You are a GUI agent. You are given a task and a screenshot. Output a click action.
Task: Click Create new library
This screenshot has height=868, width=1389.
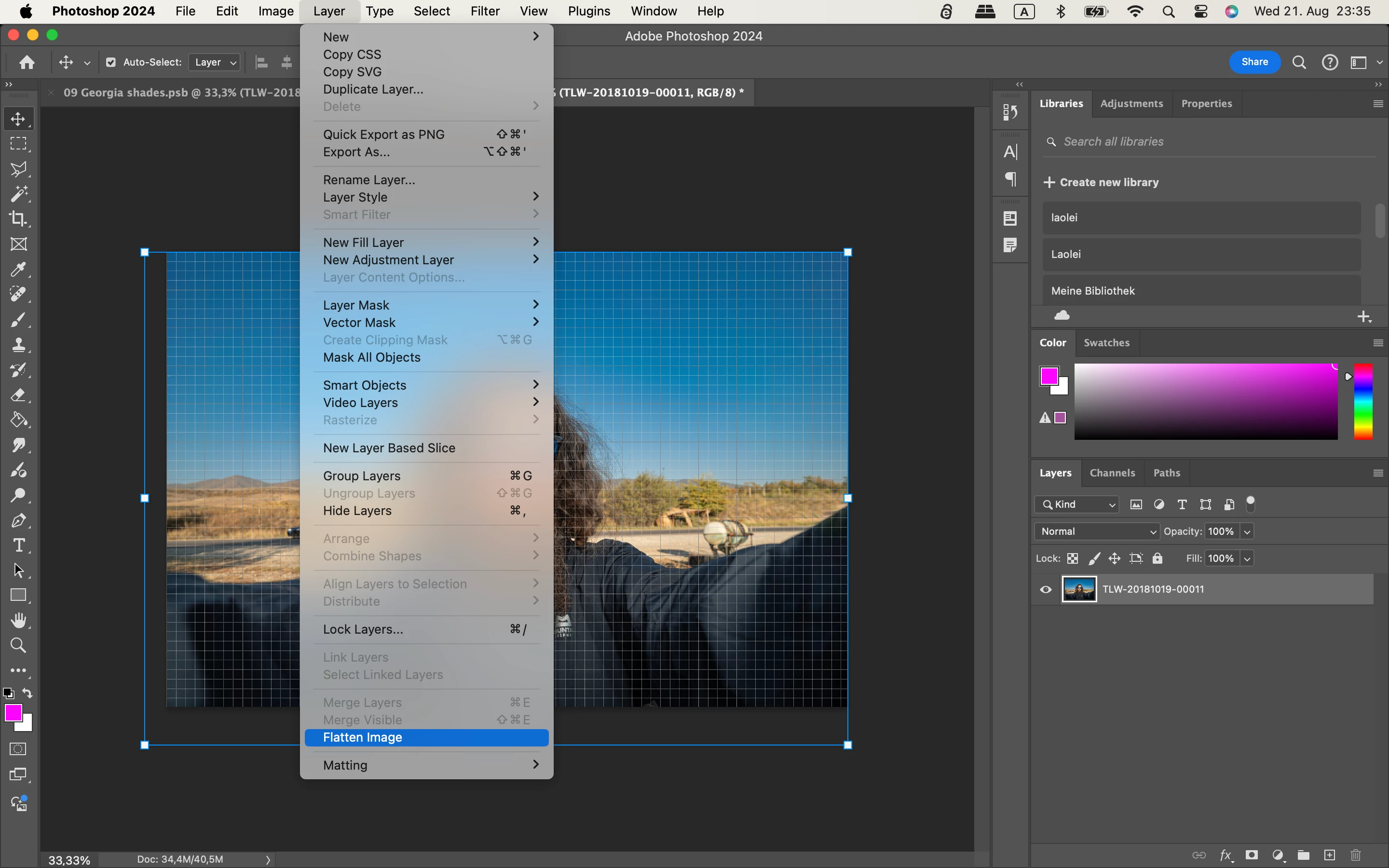(1101, 183)
